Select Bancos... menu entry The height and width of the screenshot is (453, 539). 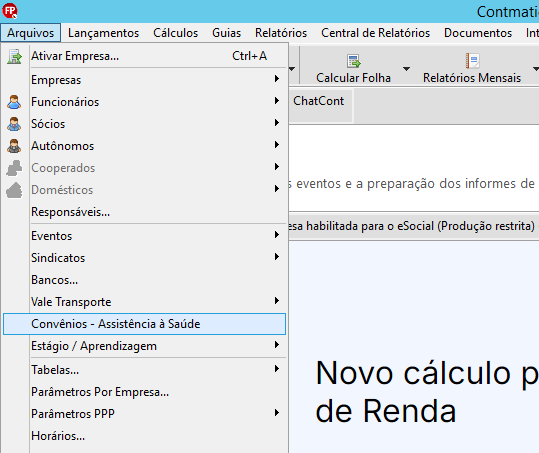[144, 280]
